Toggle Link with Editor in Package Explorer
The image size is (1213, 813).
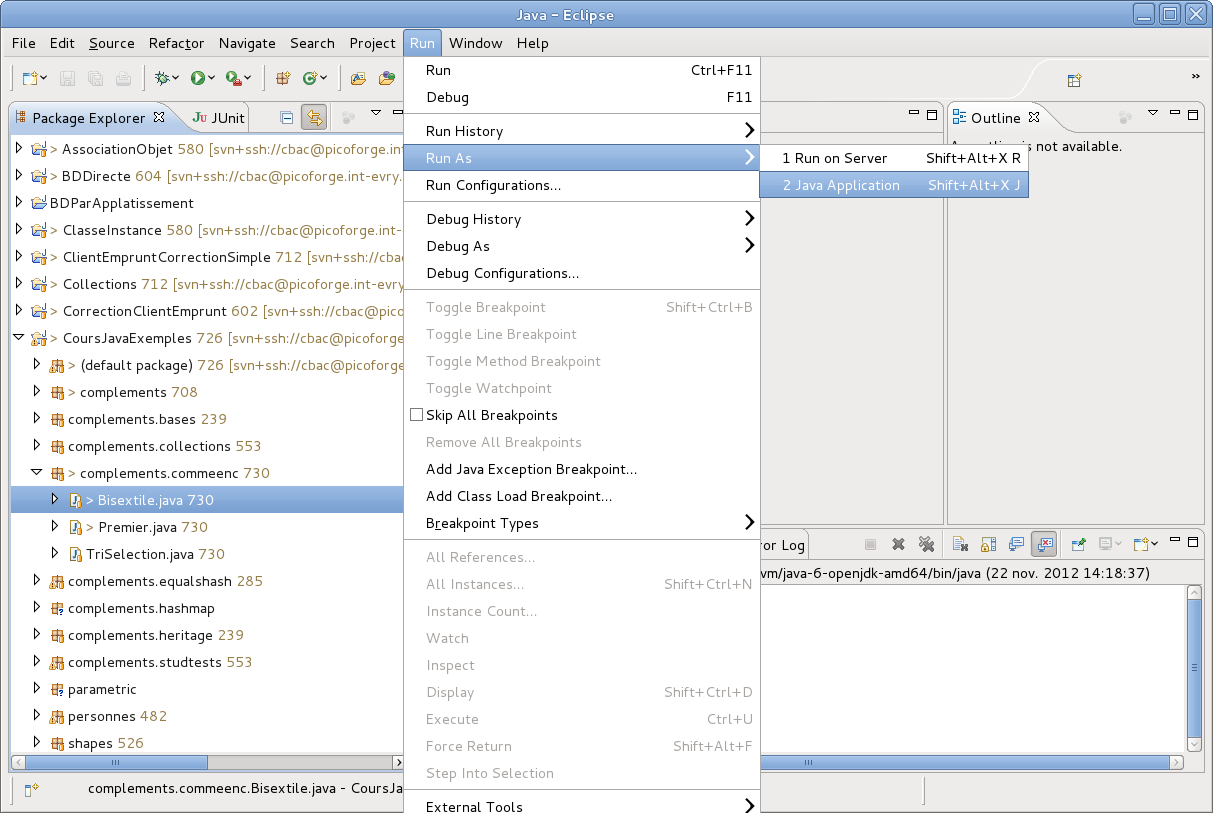click(314, 117)
